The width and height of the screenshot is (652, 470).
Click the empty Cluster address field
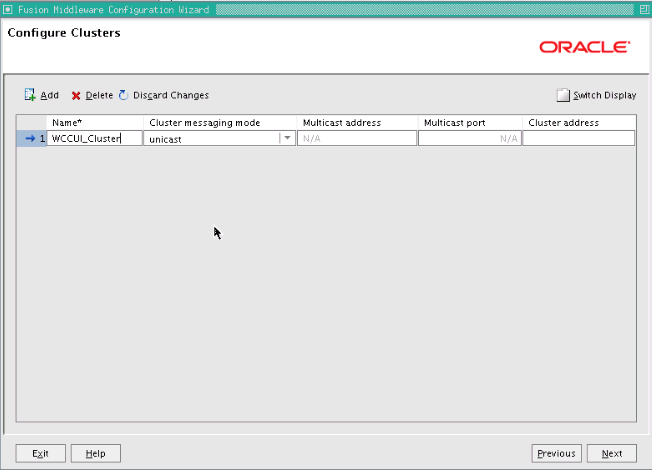click(579, 138)
